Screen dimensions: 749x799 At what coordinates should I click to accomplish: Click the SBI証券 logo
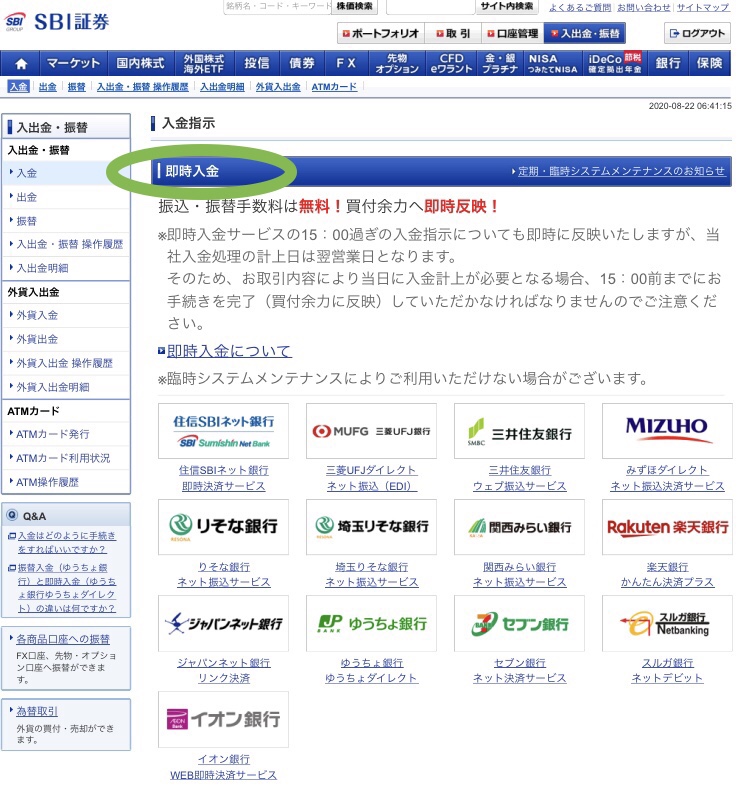(x=57, y=22)
